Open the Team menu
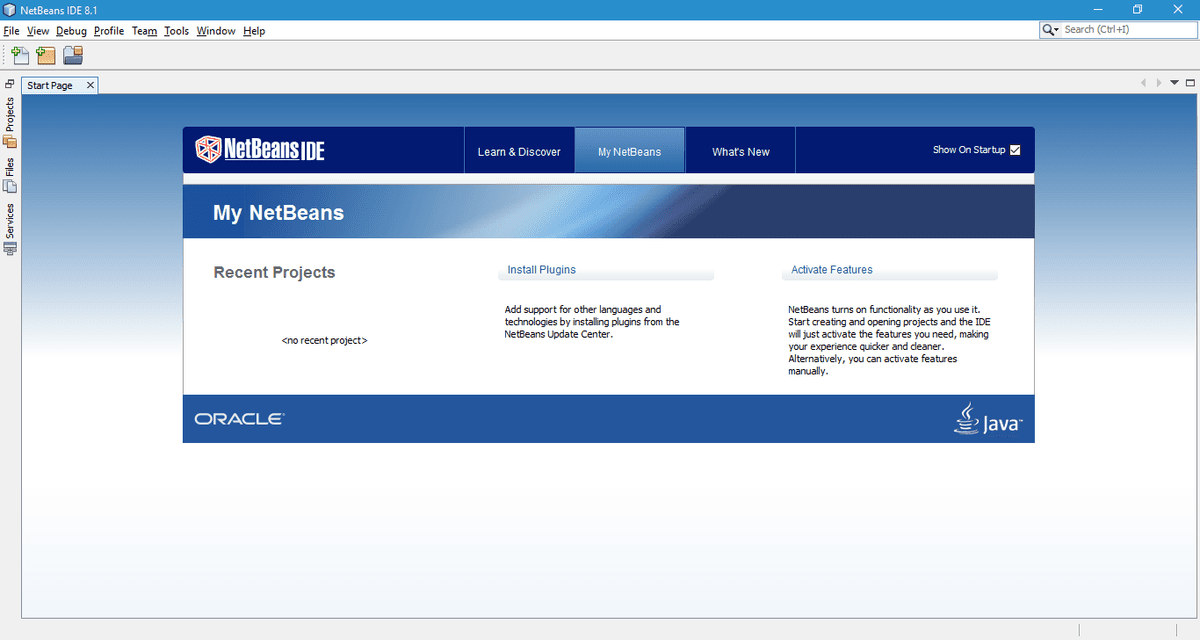 pyautogui.click(x=145, y=31)
